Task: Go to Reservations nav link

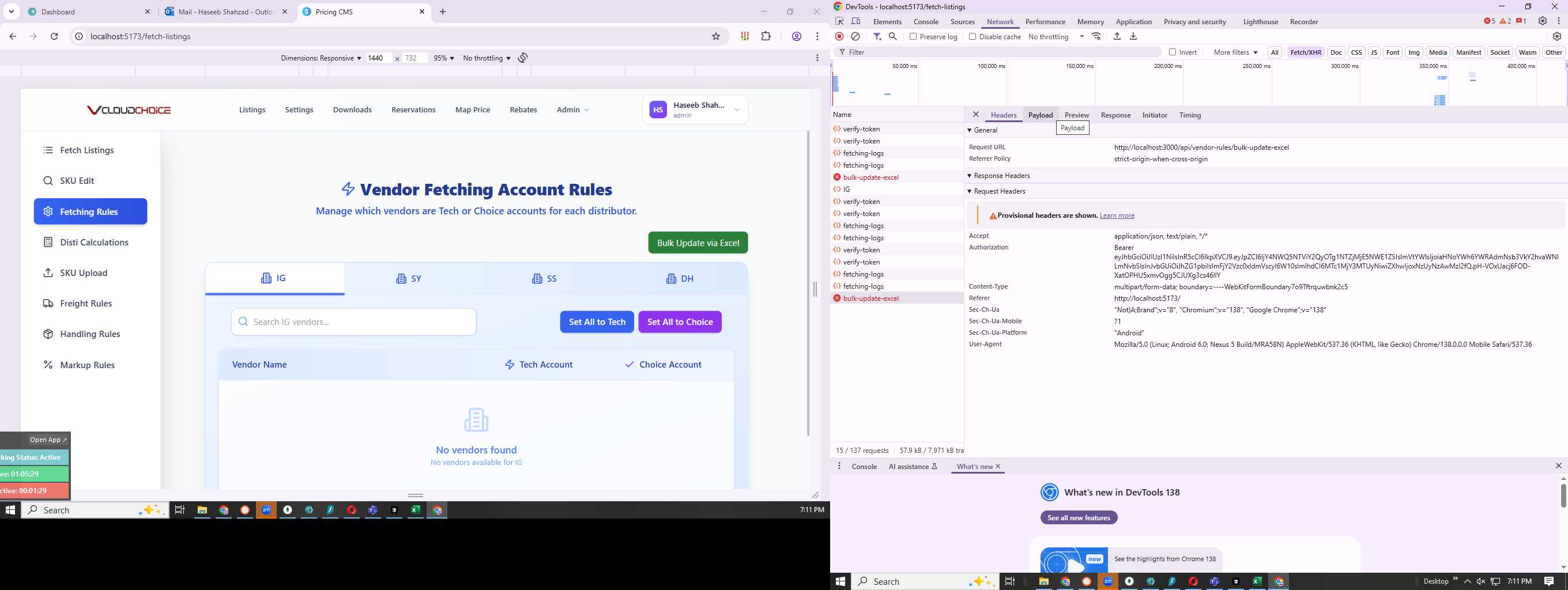Action: [413, 110]
